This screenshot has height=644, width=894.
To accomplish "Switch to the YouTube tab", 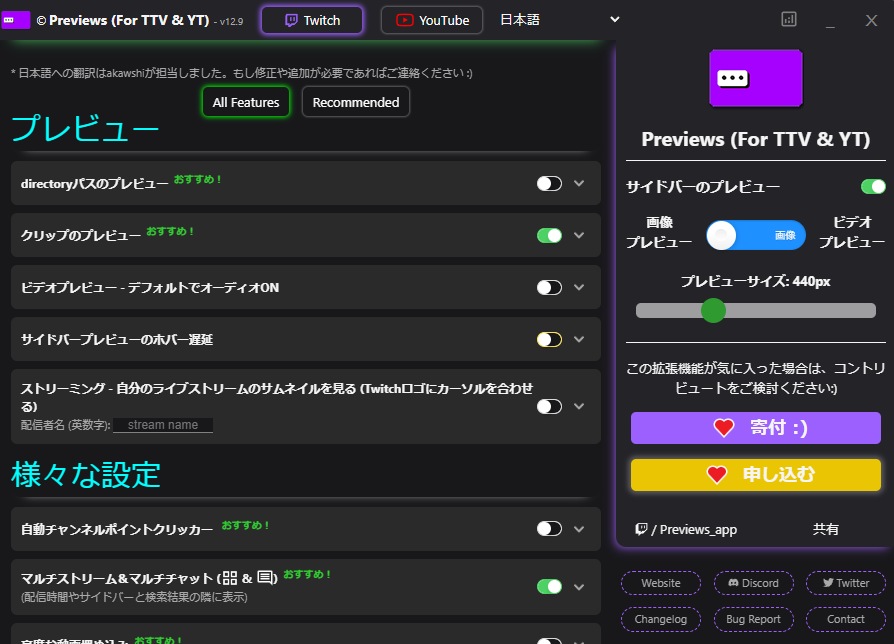I will click(x=432, y=21).
